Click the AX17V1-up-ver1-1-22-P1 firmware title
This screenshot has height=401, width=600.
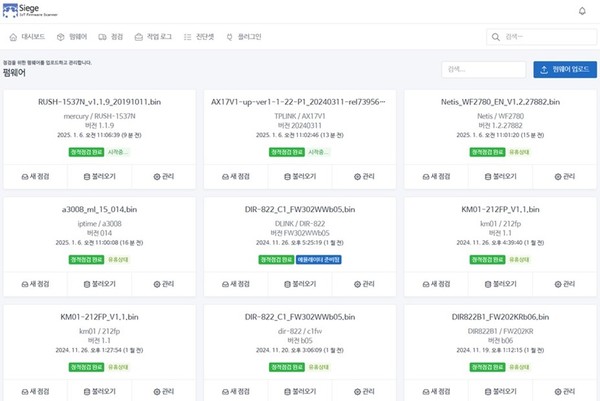(x=298, y=102)
